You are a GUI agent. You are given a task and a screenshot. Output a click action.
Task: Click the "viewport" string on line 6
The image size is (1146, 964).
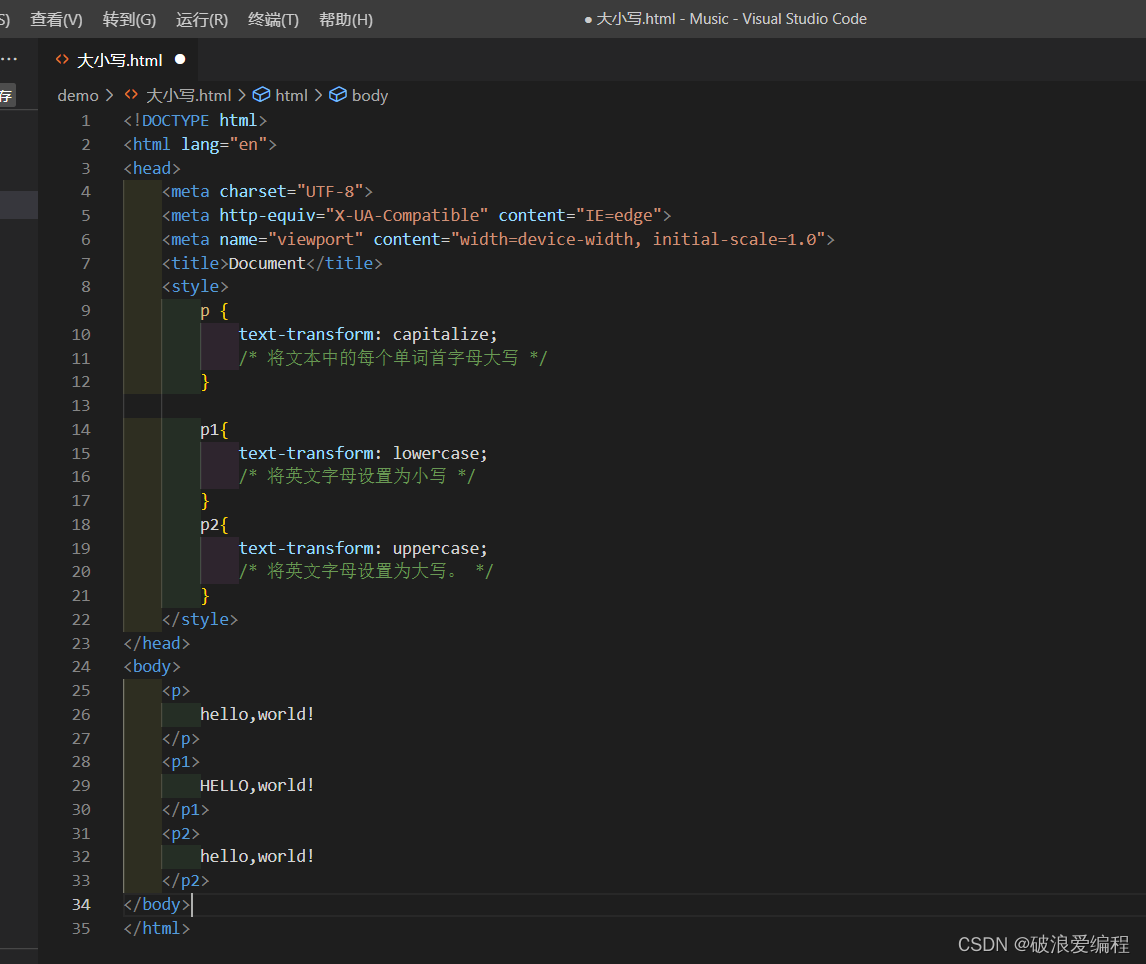(x=316, y=240)
